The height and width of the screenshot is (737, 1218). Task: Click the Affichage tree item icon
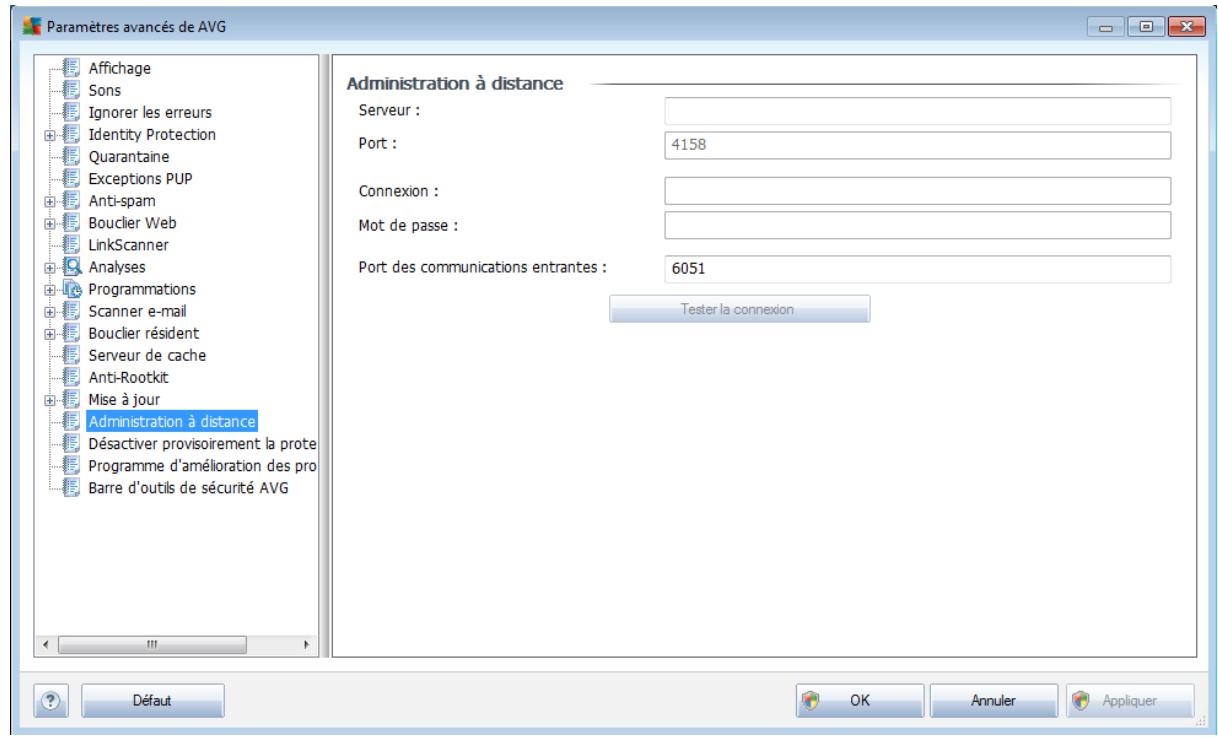70,69
